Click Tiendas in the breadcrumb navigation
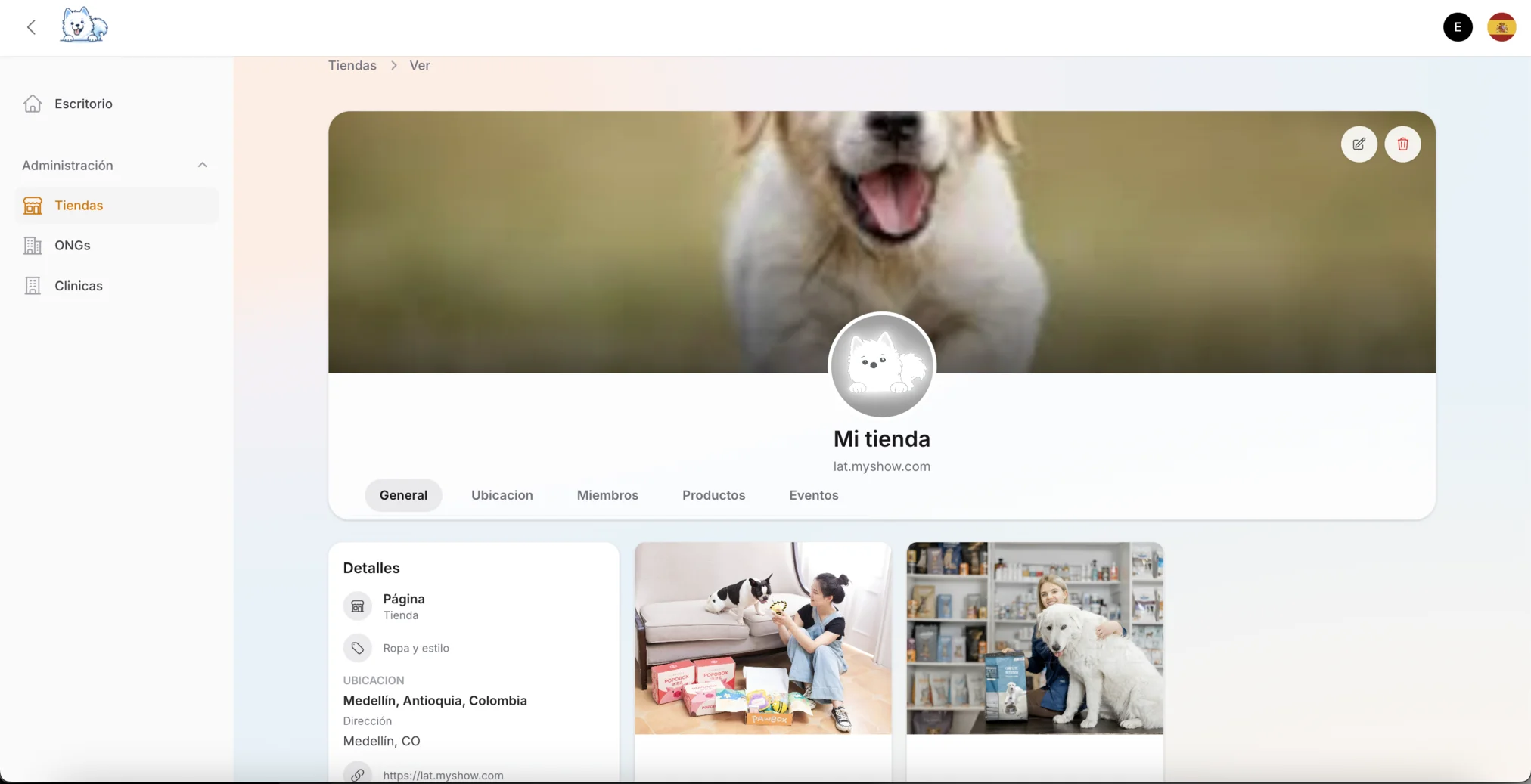 (352, 65)
